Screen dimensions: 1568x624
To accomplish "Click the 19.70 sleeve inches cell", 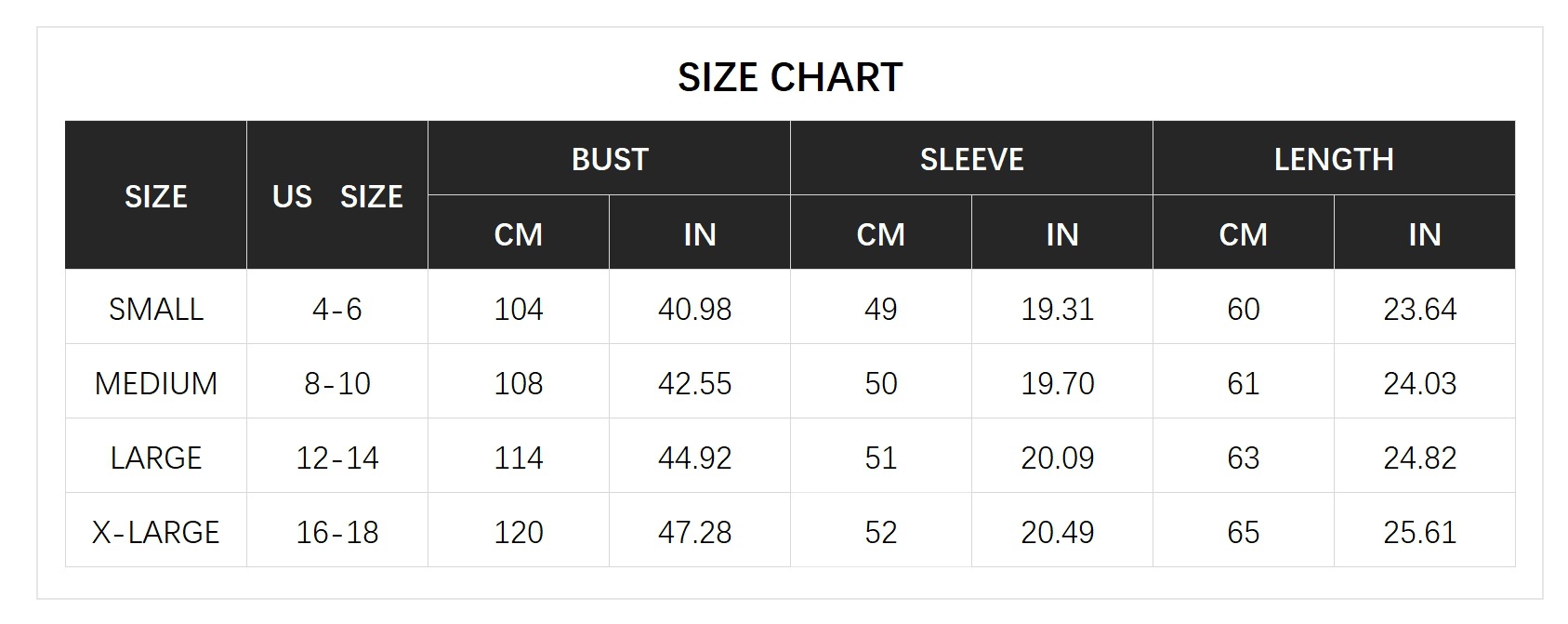I will 1058,383.
